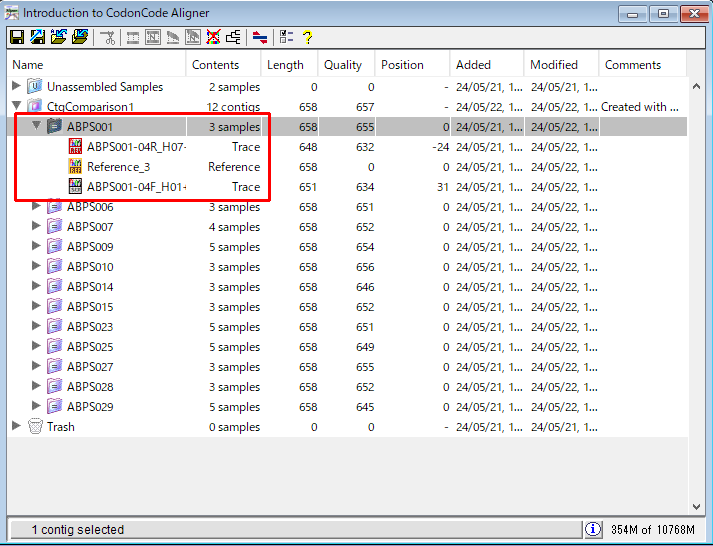This screenshot has width=713, height=546.
Task: Sort by the Quality column header
Action: [x=343, y=65]
